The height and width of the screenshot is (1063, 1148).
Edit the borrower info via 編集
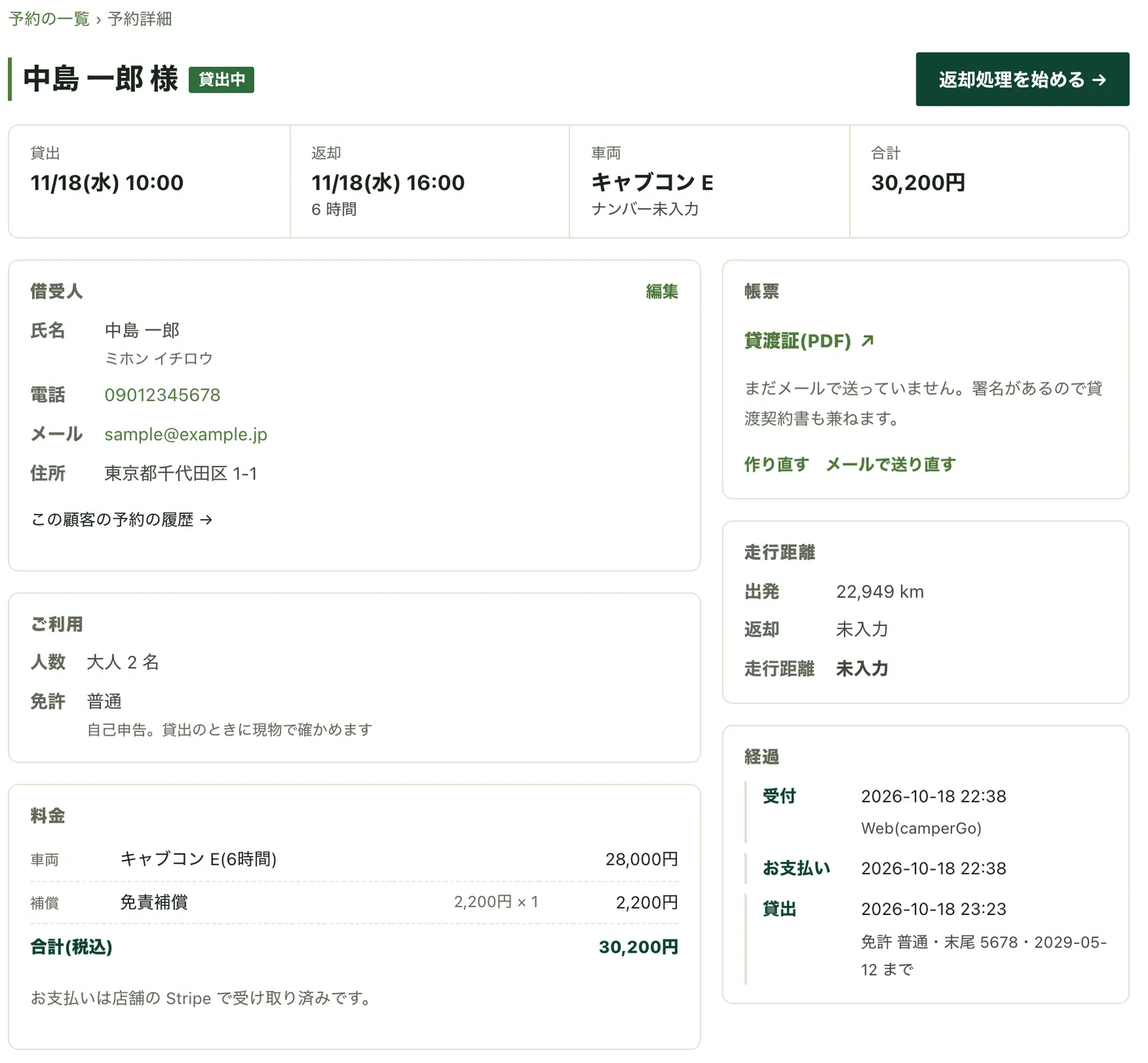(662, 291)
